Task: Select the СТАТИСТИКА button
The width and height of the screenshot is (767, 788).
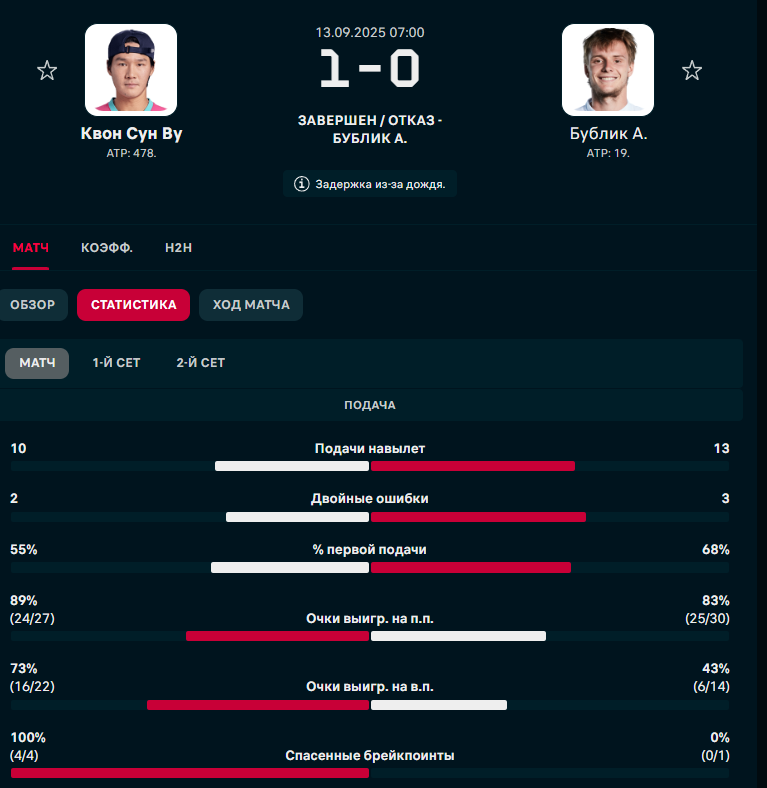Action: [134, 305]
